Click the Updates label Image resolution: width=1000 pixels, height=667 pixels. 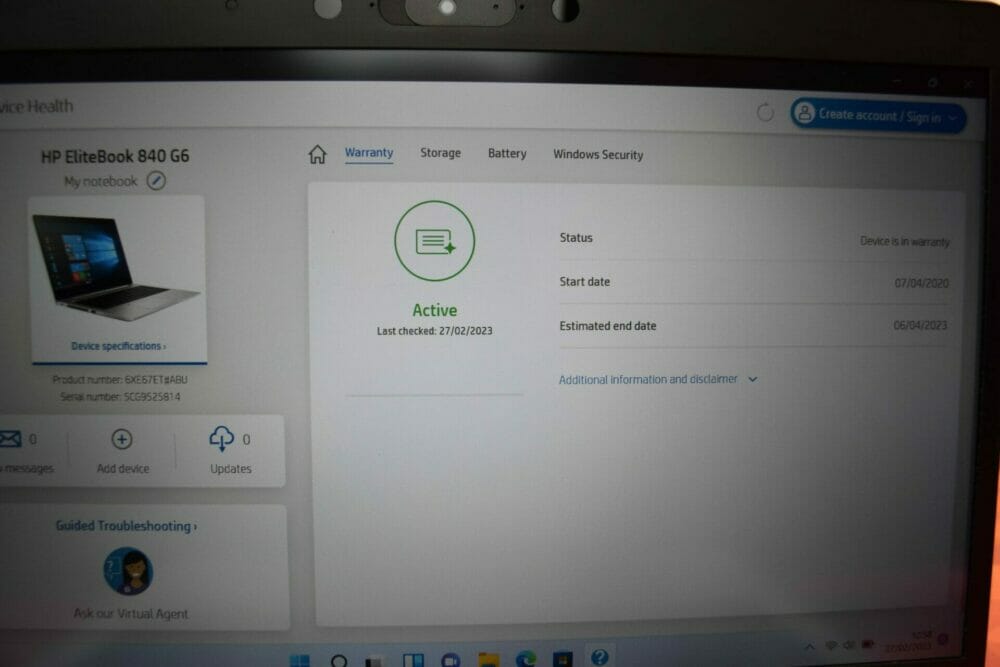click(x=231, y=469)
